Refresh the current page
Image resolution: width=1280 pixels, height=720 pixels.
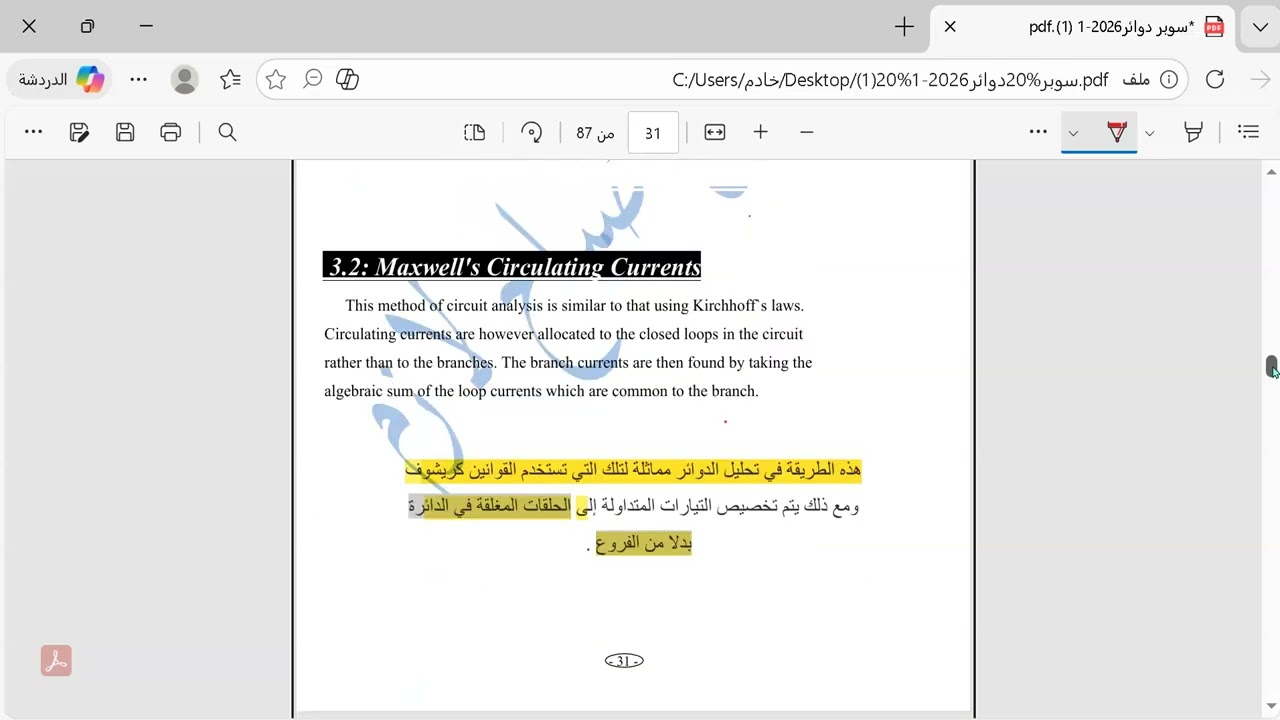(x=1215, y=79)
